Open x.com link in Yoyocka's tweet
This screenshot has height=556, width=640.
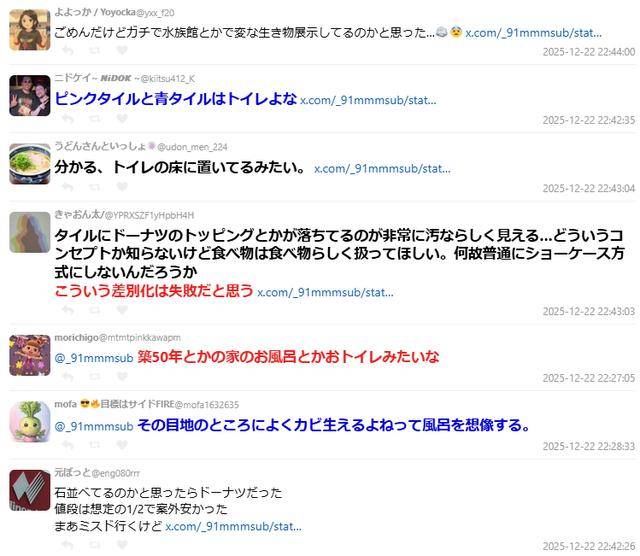(533, 33)
